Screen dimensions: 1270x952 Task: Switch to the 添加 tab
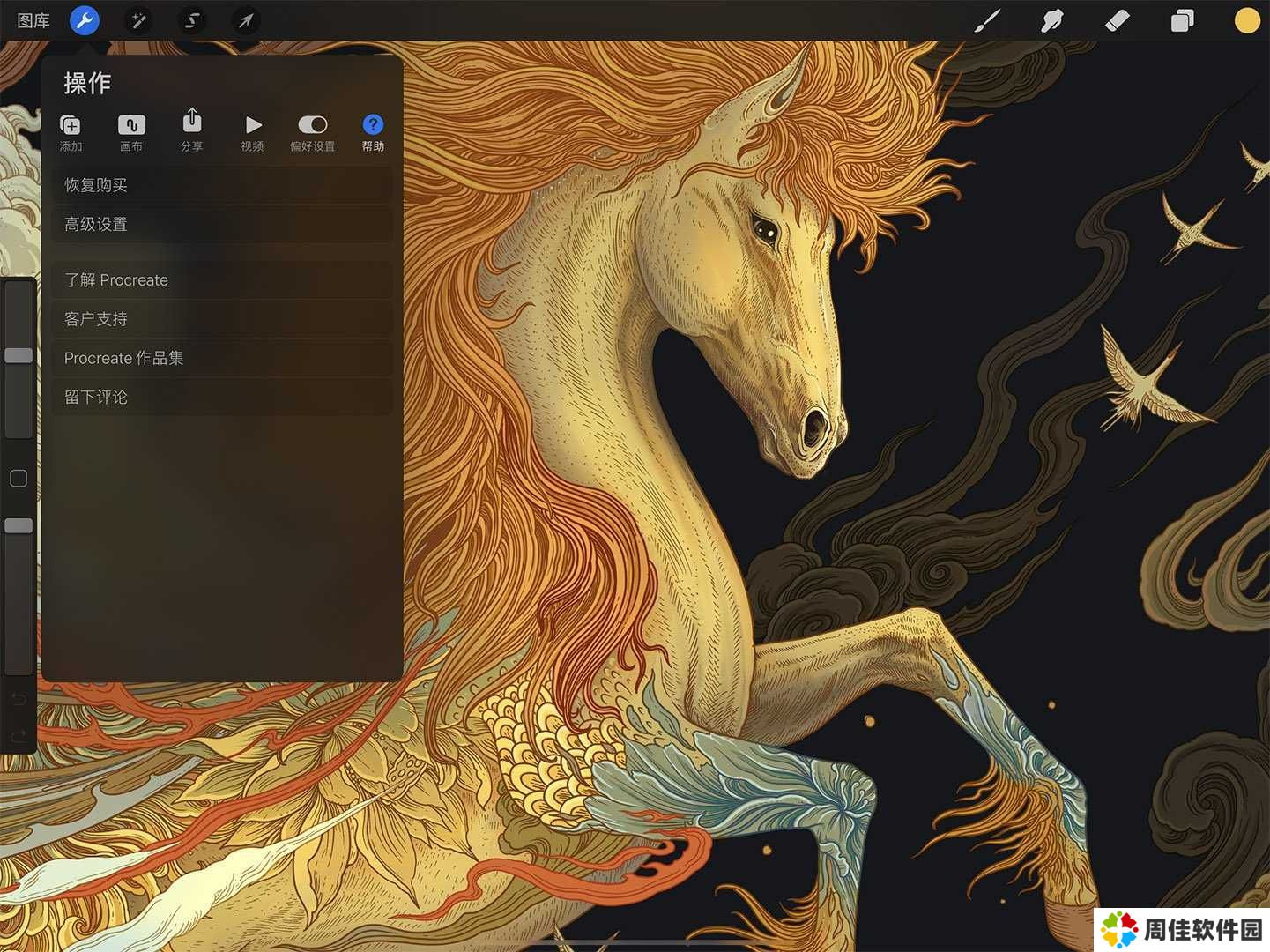coord(71,132)
